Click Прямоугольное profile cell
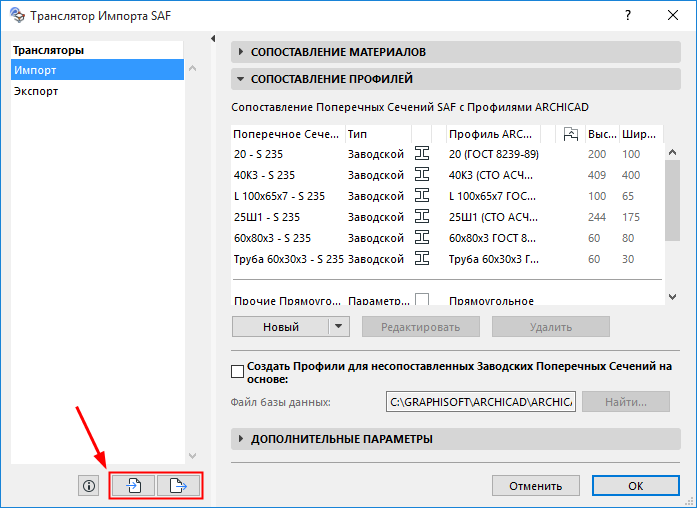The width and height of the screenshot is (697, 508). point(491,300)
